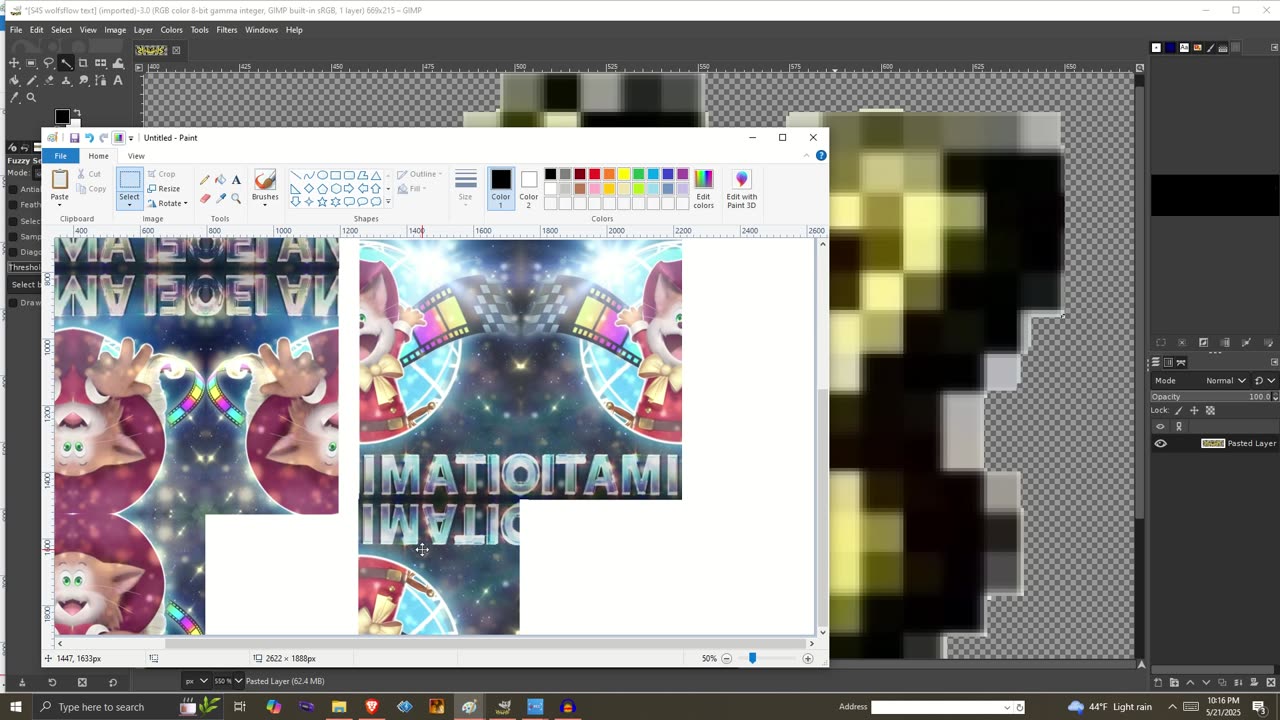Toggle GIMP Select transparent areas checkbox
This screenshot has height=720, width=1280.
click(x=13, y=221)
